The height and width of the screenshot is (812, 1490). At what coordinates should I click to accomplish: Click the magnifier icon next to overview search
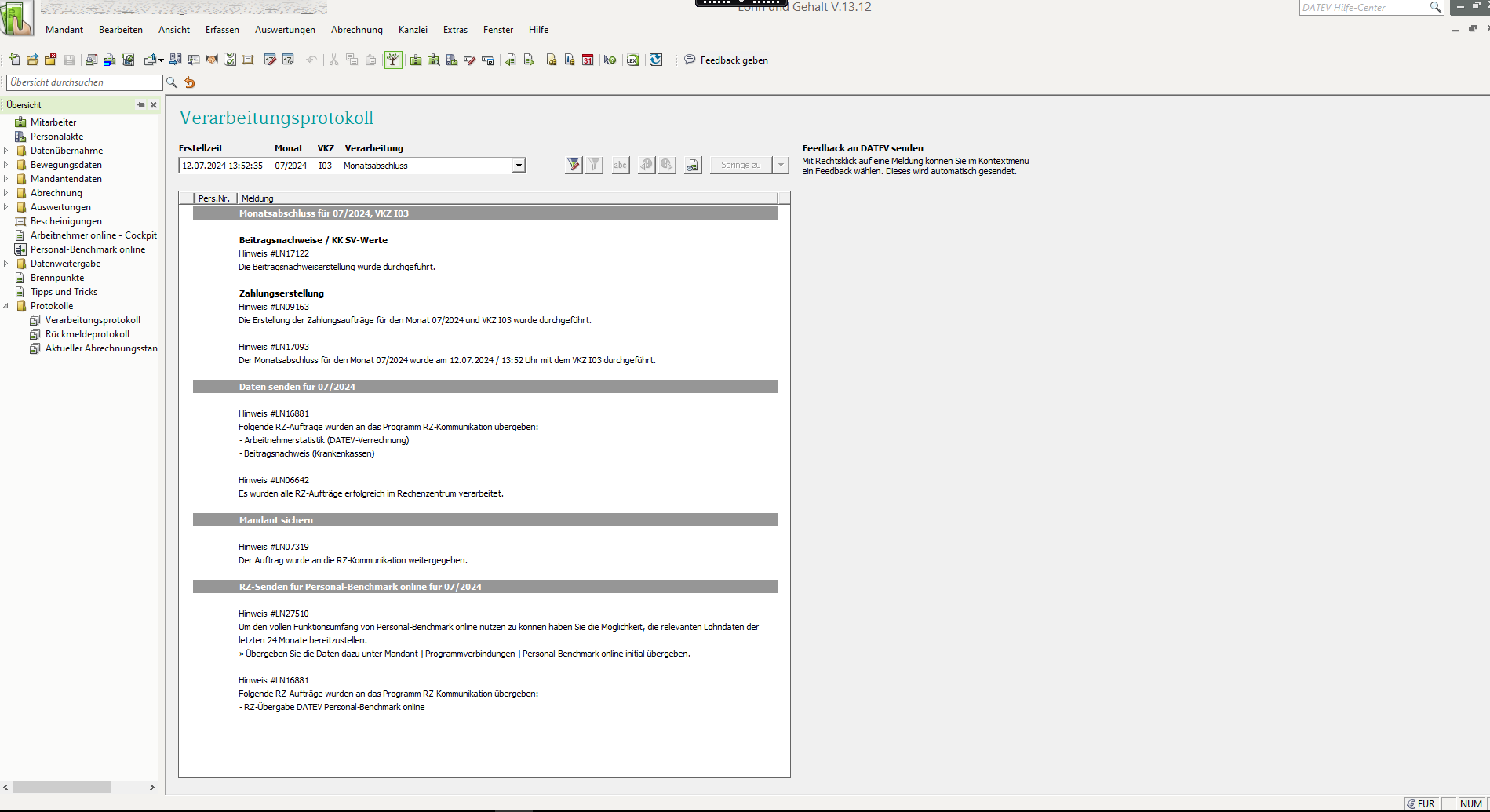172,82
